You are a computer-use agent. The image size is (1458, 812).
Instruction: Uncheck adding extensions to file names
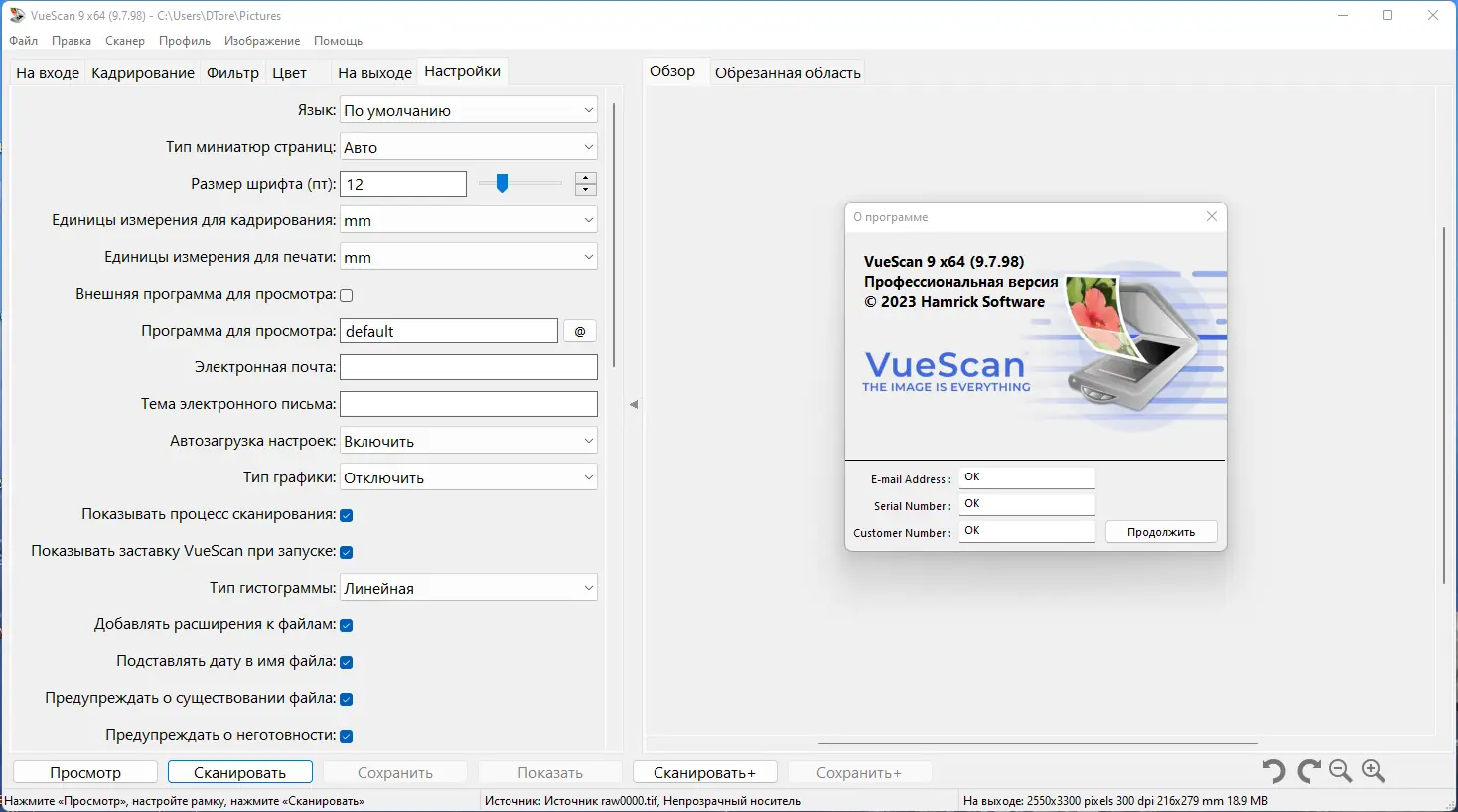click(x=346, y=624)
